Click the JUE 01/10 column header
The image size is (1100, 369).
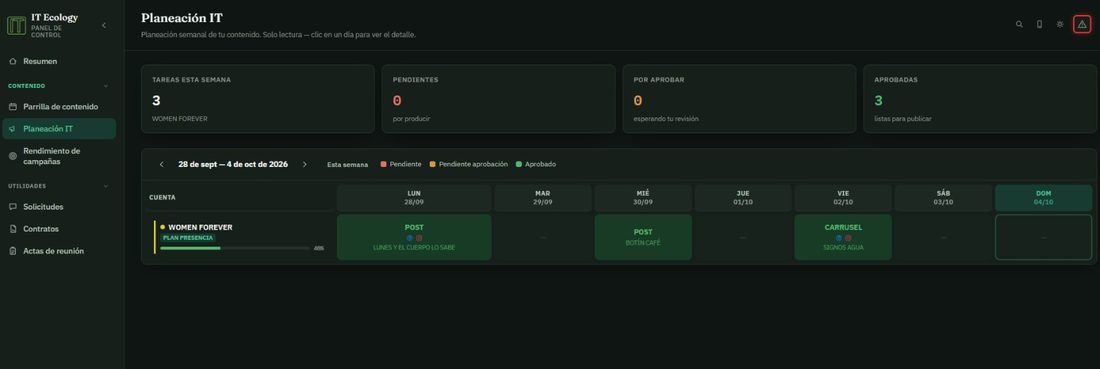742,198
